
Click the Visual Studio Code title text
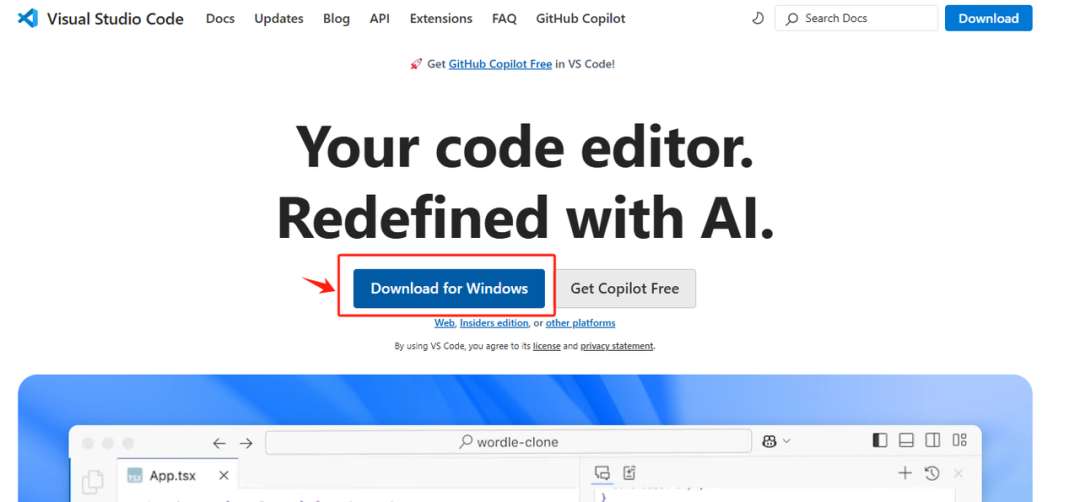tap(115, 19)
